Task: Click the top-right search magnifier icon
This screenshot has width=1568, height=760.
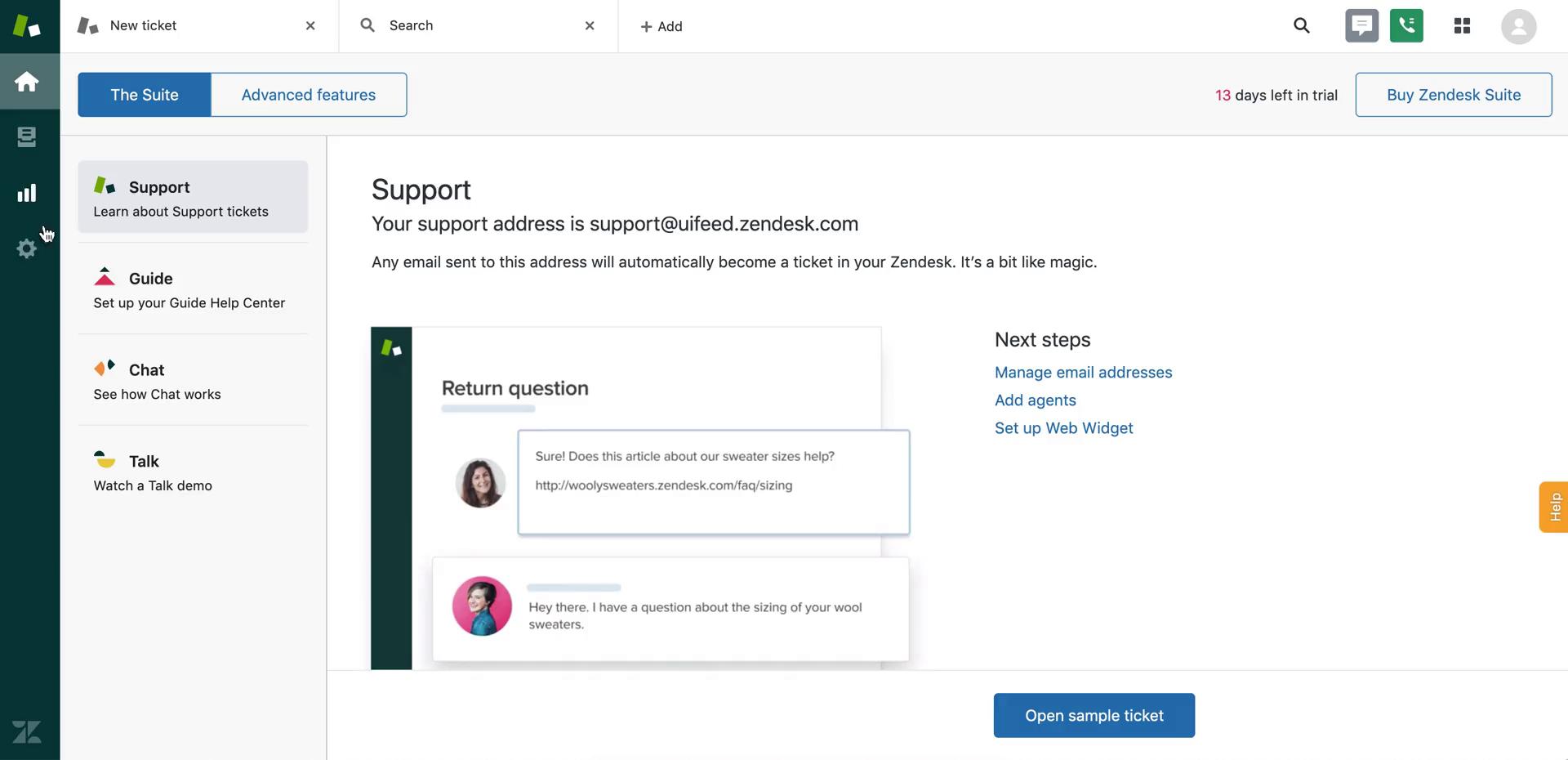Action: click(x=1302, y=26)
